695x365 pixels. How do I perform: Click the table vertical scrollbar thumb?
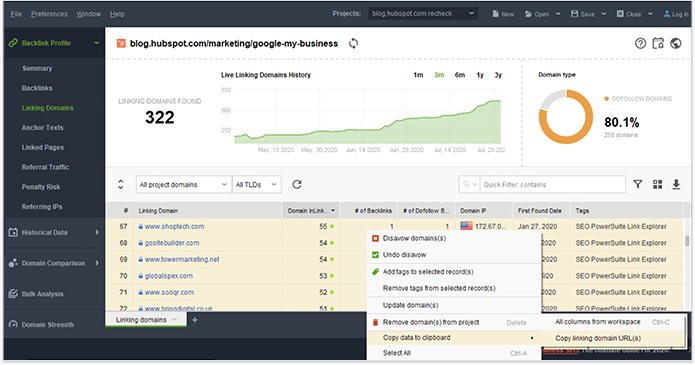(x=687, y=240)
